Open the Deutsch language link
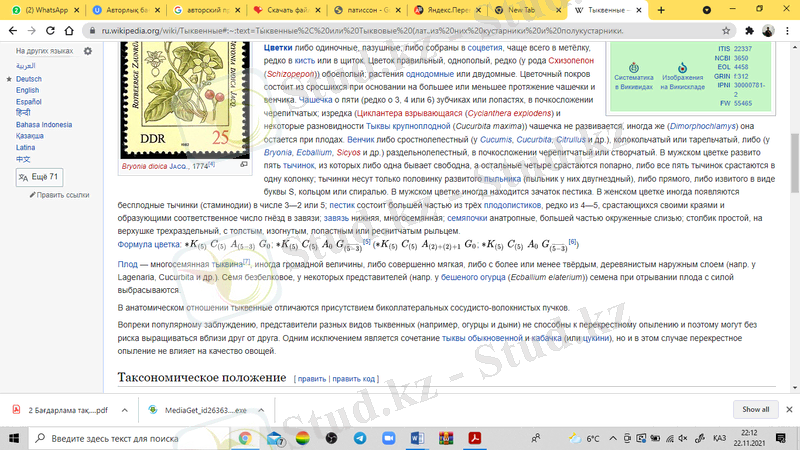Screen dimensions: 800x450 point(28,79)
